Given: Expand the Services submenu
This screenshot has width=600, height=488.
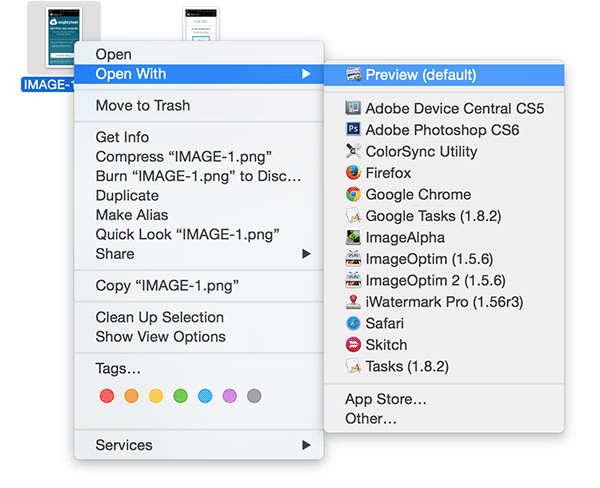Looking at the screenshot, I should click(305, 445).
